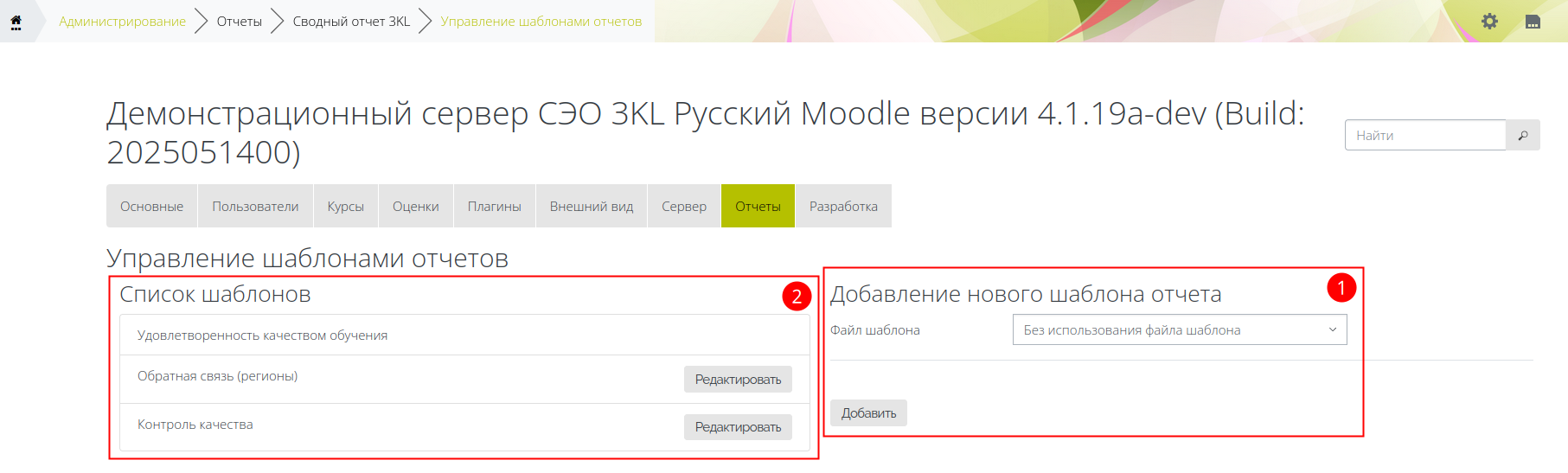Image resolution: width=1568 pixels, height=473 pixels.
Task: Select the Сервер tab
Action: point(683,207)
